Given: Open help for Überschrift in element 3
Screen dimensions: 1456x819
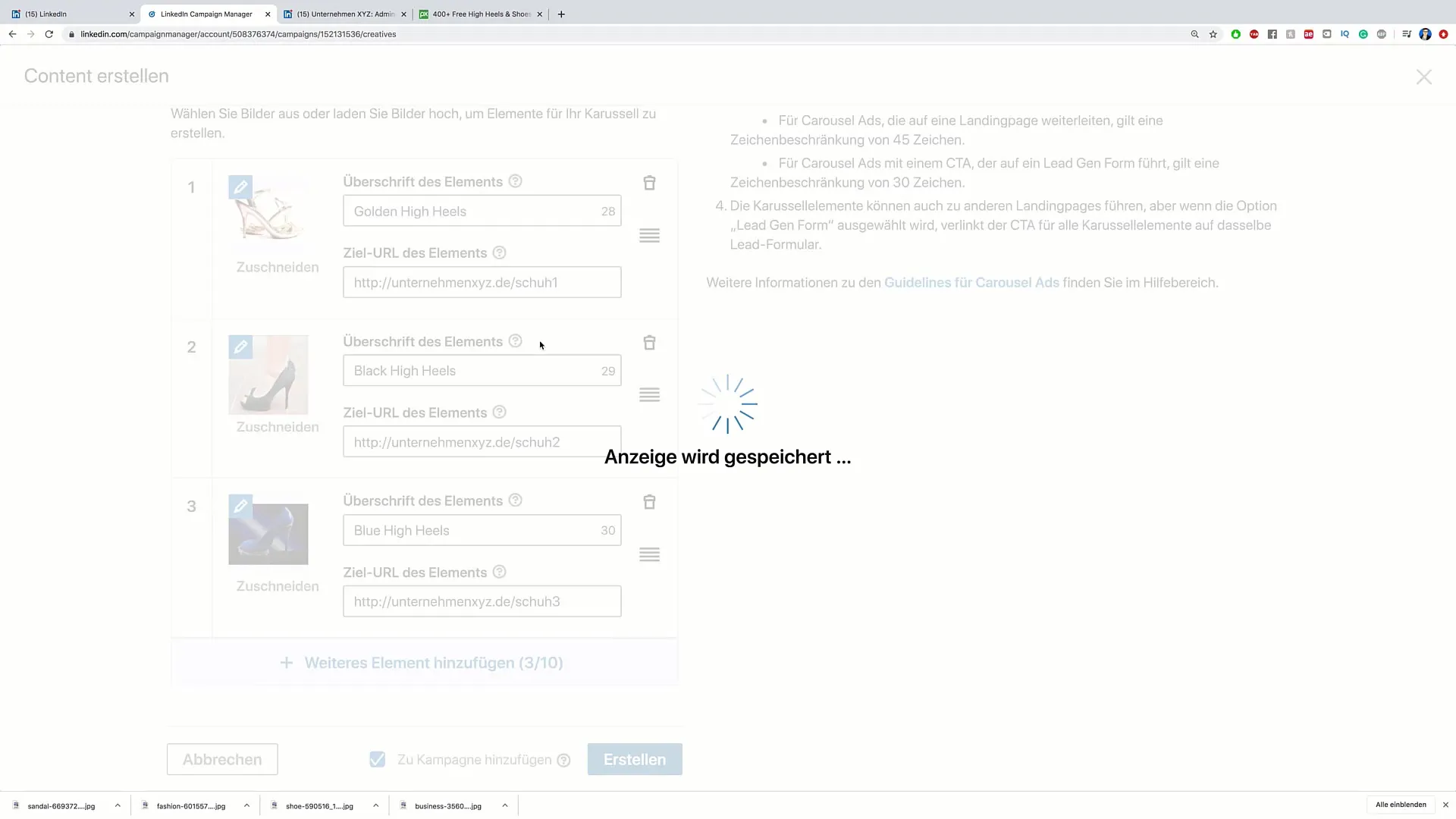Looking at the screenshot, I should pos(515,500).
